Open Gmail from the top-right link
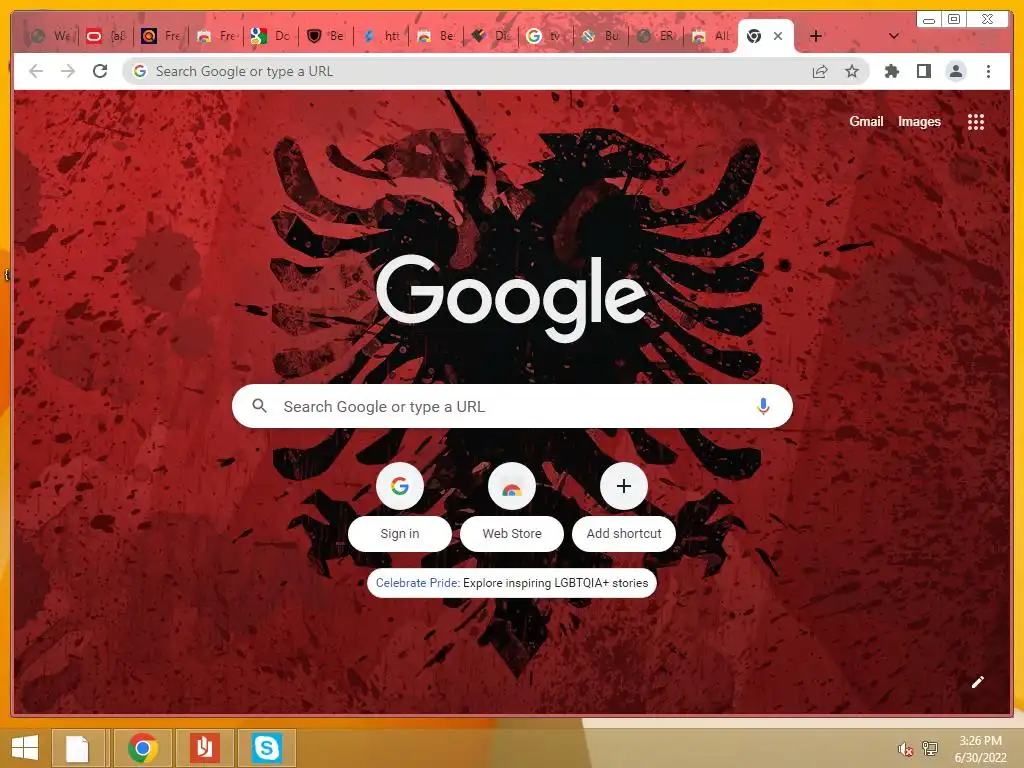Screen dimensions: 1024x768 pos(866,121)
